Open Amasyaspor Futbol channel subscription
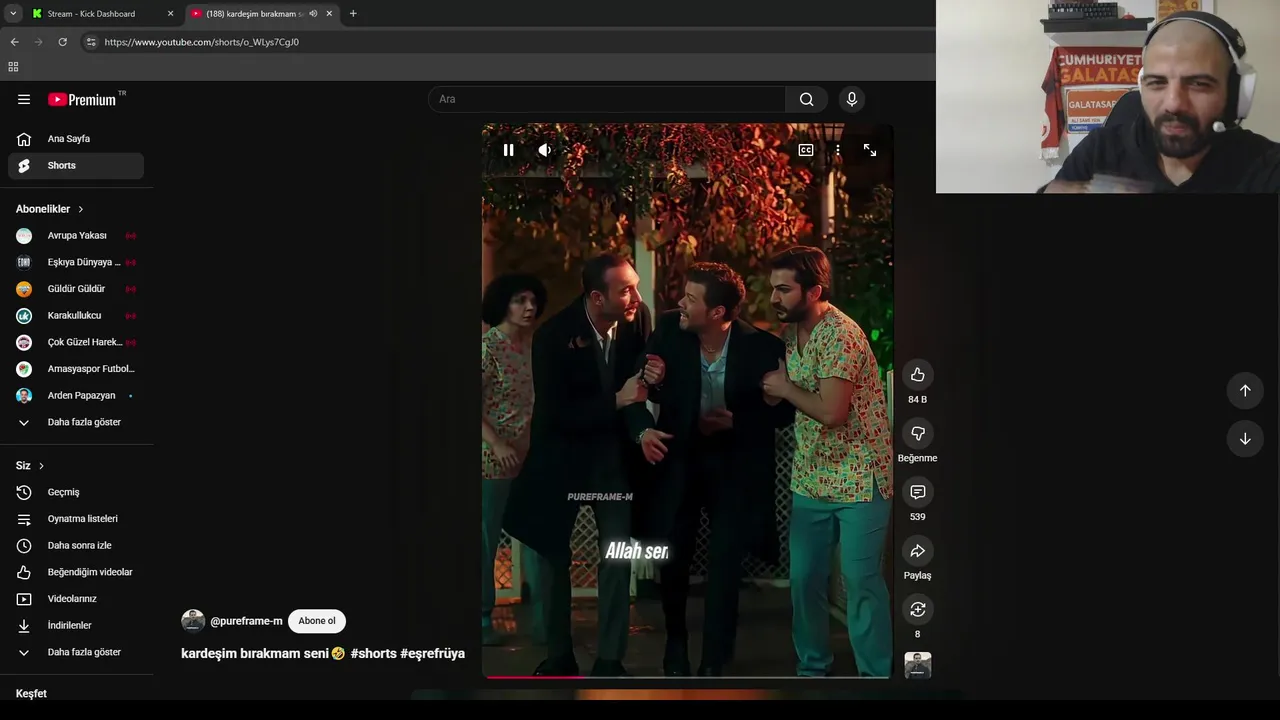 click(76, 369)
